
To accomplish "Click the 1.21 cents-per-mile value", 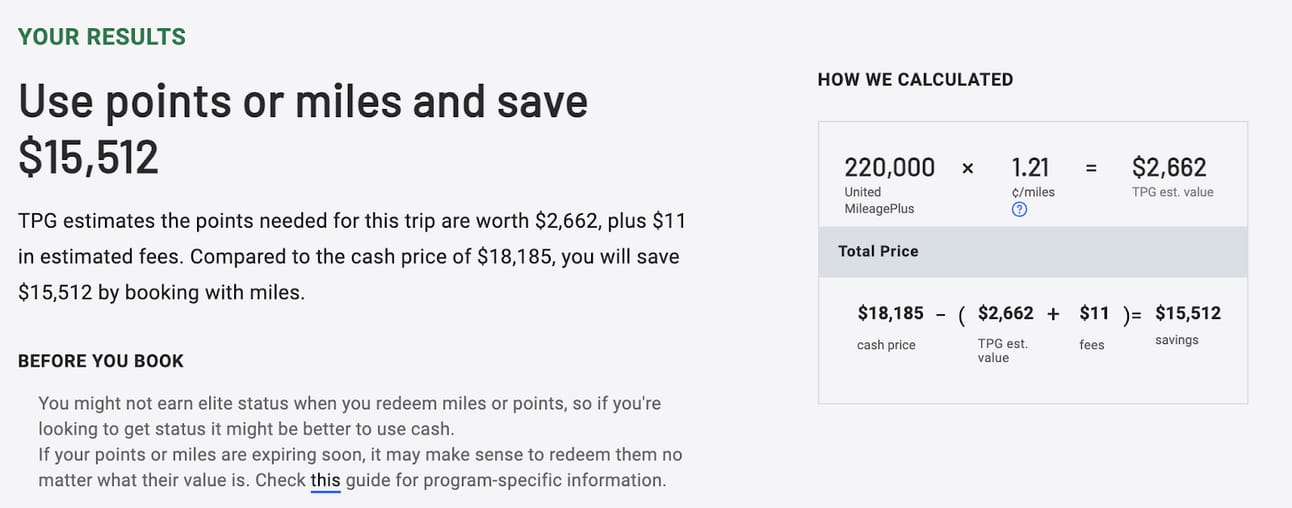I will tap(1030, 167).
